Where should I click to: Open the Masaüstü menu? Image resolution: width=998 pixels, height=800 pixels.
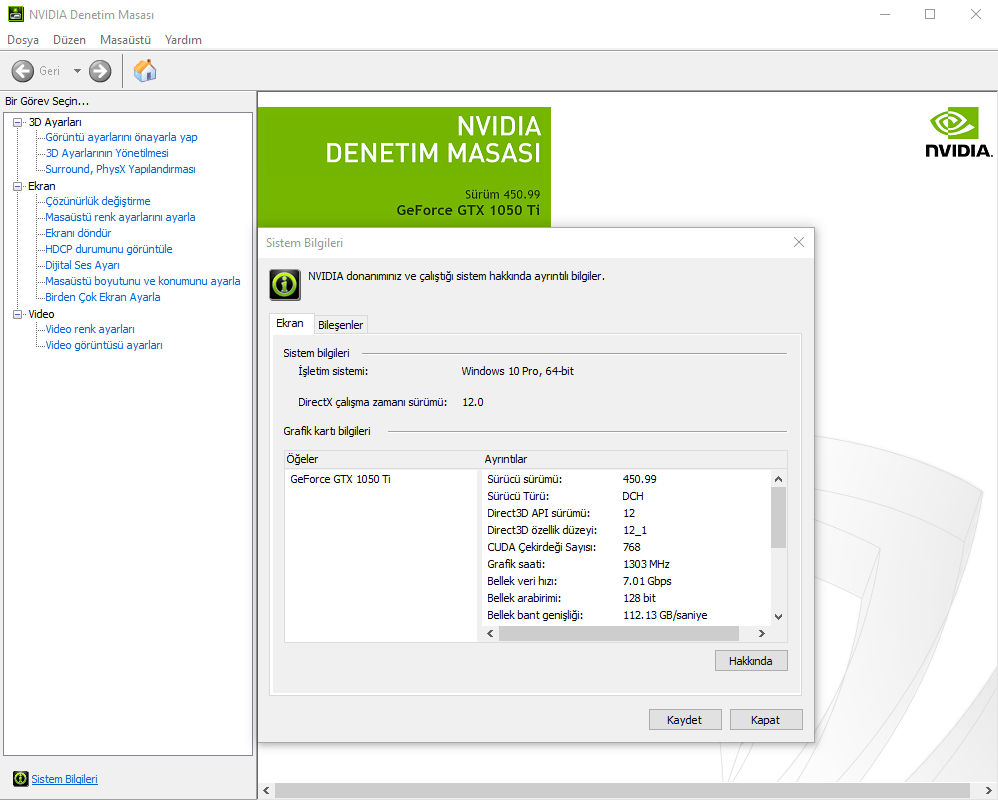pyautogui.click(x=125, y=39)
